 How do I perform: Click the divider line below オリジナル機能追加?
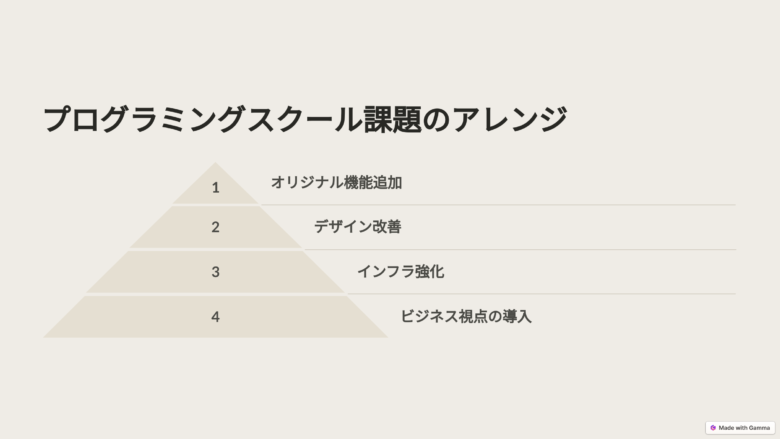(x=500, y=205)
